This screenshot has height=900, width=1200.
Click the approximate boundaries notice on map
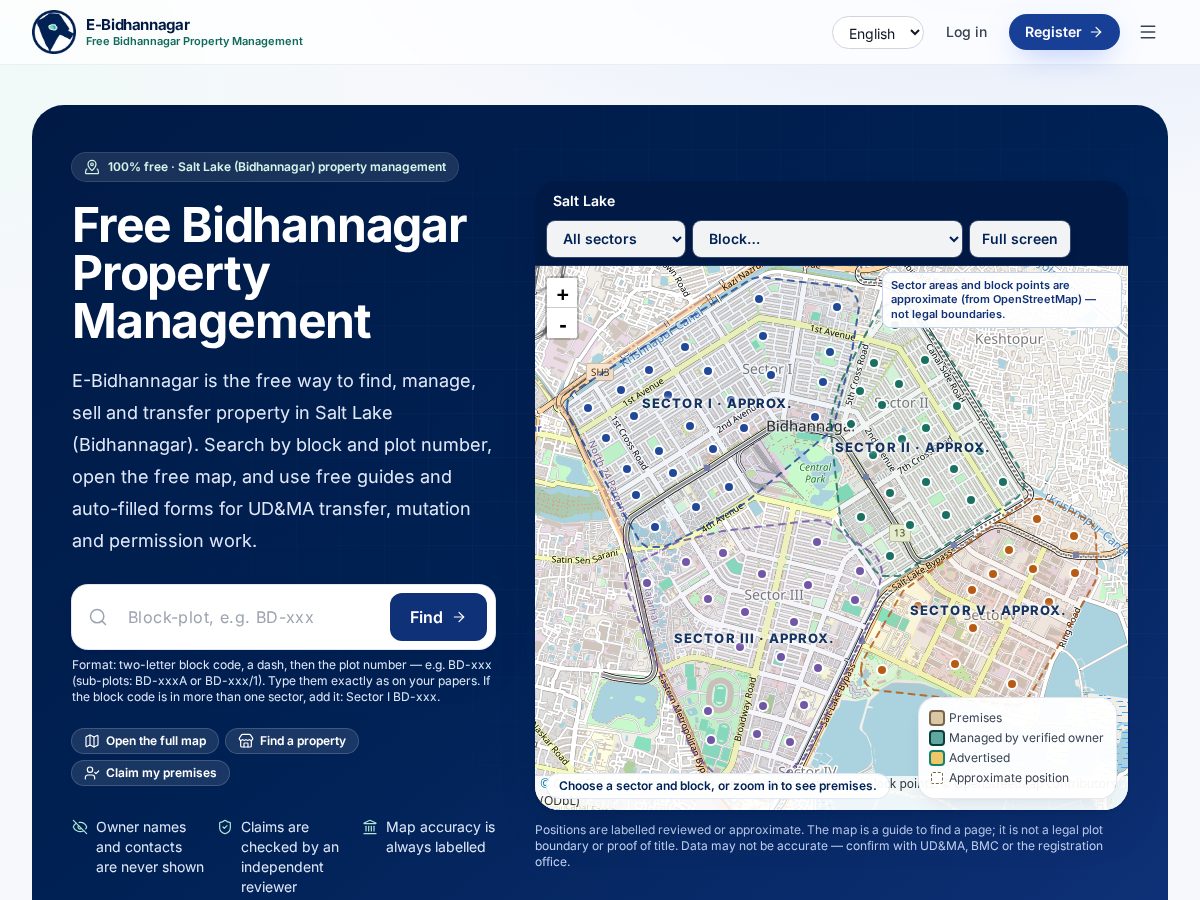[1000, 299]
